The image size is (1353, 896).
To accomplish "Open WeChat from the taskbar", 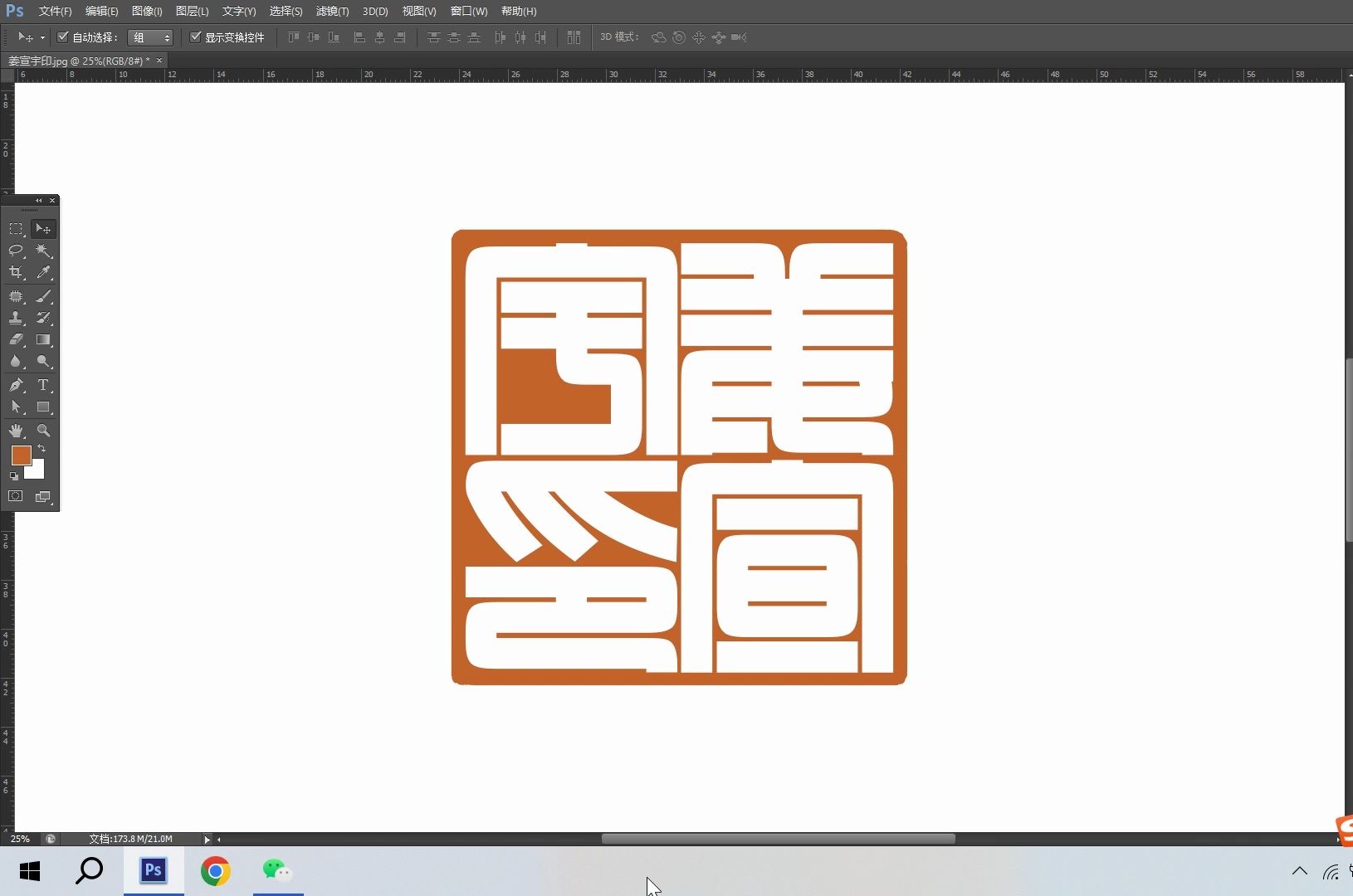I will tap(277, 871).
